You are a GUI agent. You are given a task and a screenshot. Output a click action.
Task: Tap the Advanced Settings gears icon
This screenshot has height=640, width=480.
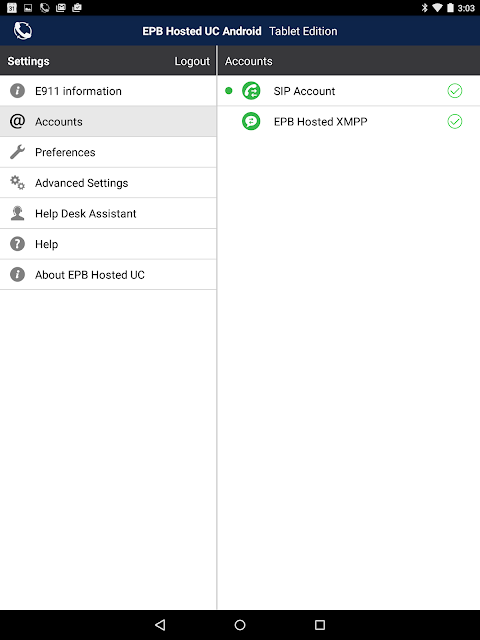17,182
